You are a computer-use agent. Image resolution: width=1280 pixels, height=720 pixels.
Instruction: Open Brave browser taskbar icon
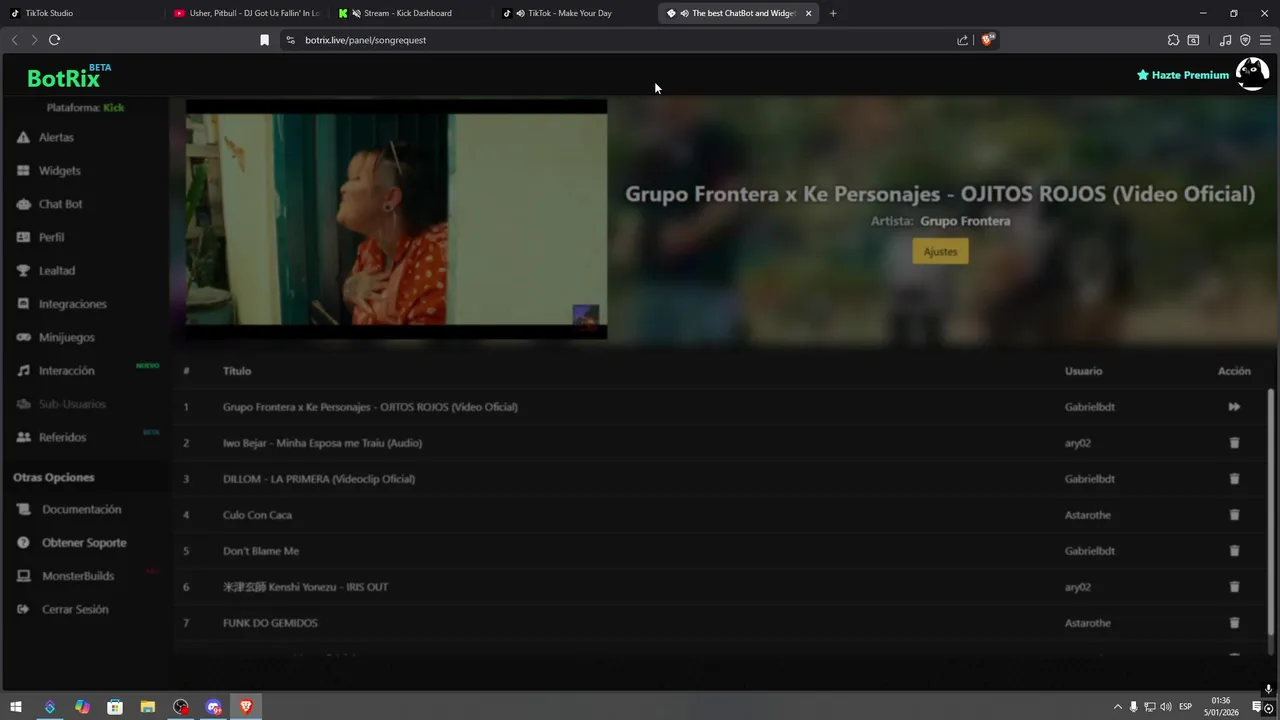(x=246, y=707)
